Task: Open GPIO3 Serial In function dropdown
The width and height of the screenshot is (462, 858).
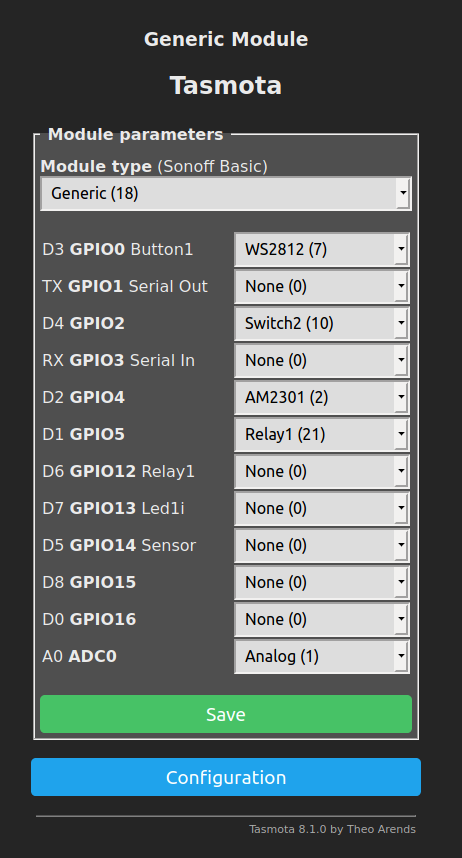Action: (322, 361)
